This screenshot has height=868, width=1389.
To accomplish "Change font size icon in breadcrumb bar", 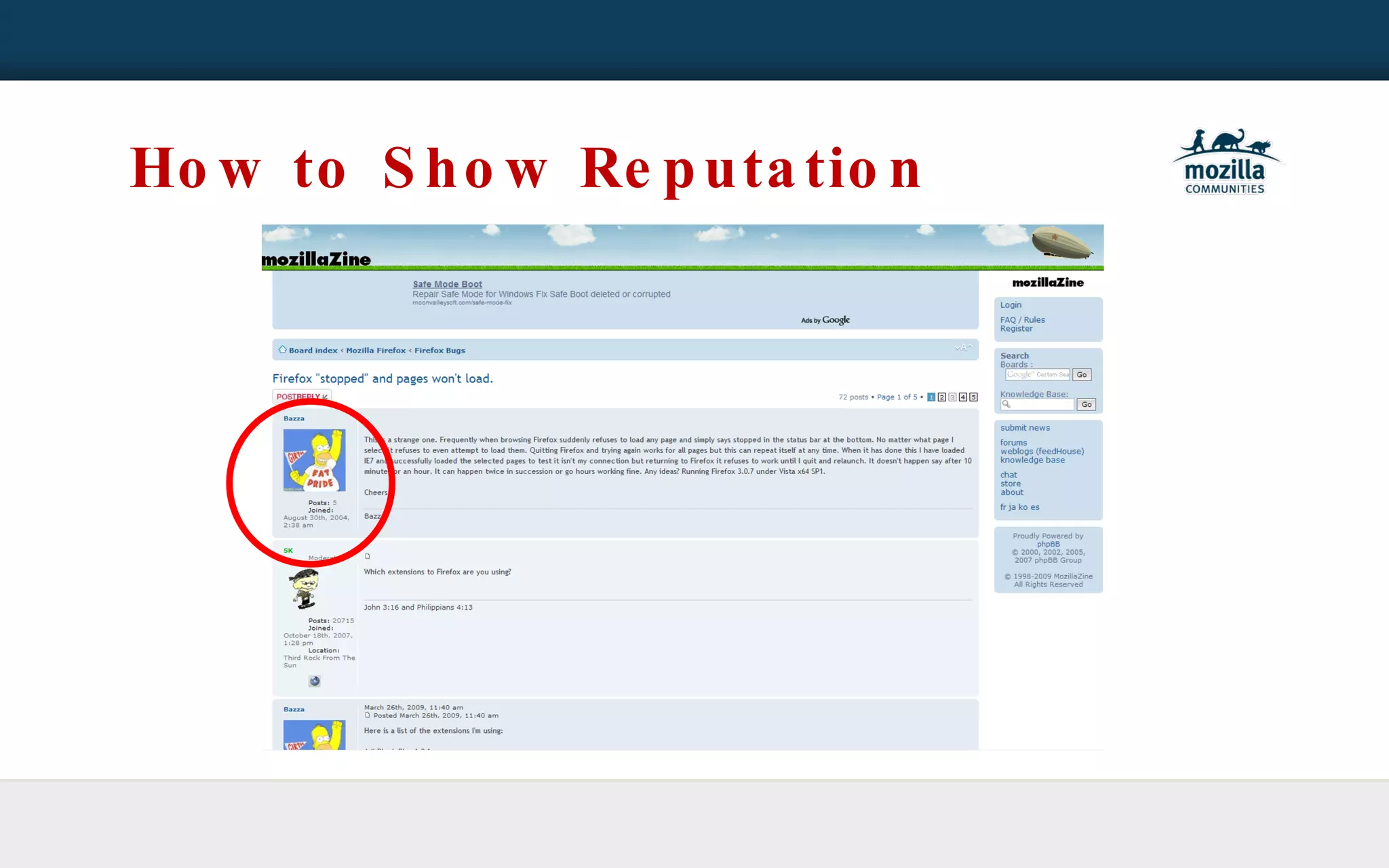I will pyautogui.click(x=963, y=347).
